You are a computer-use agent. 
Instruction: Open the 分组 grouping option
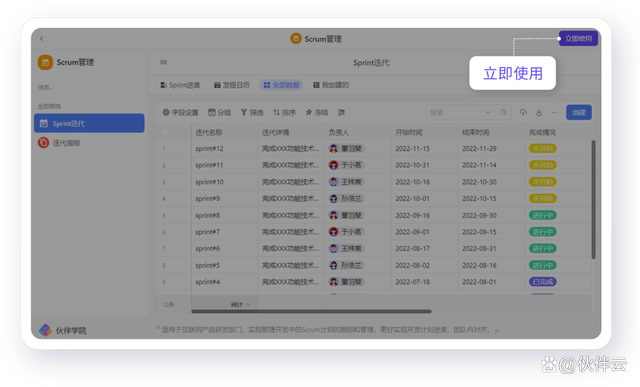point(220,112)
